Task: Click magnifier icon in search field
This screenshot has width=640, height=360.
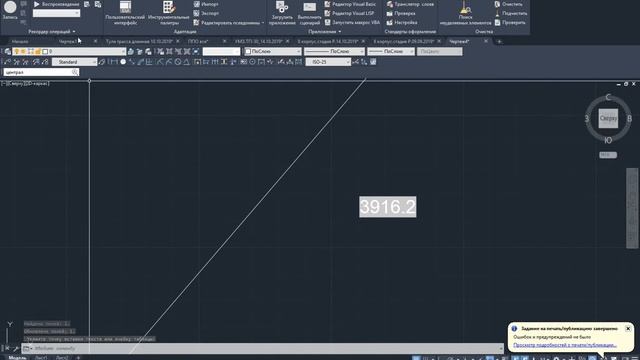Action: [75, 72]
